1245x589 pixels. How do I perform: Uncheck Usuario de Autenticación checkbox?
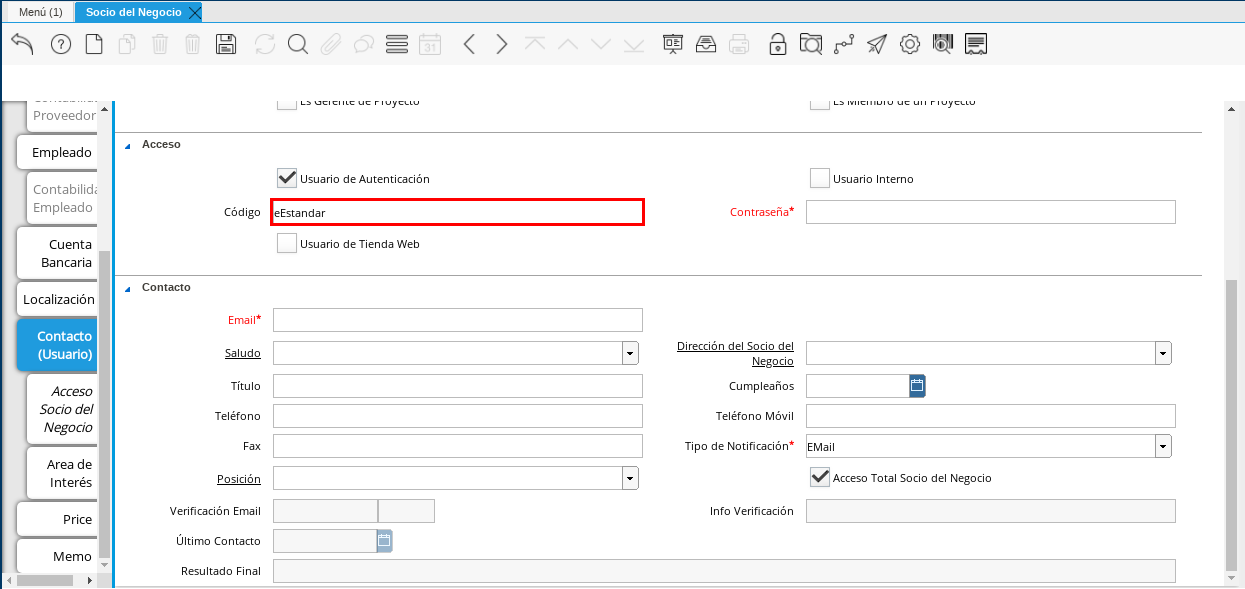click(x=287, y=178)
